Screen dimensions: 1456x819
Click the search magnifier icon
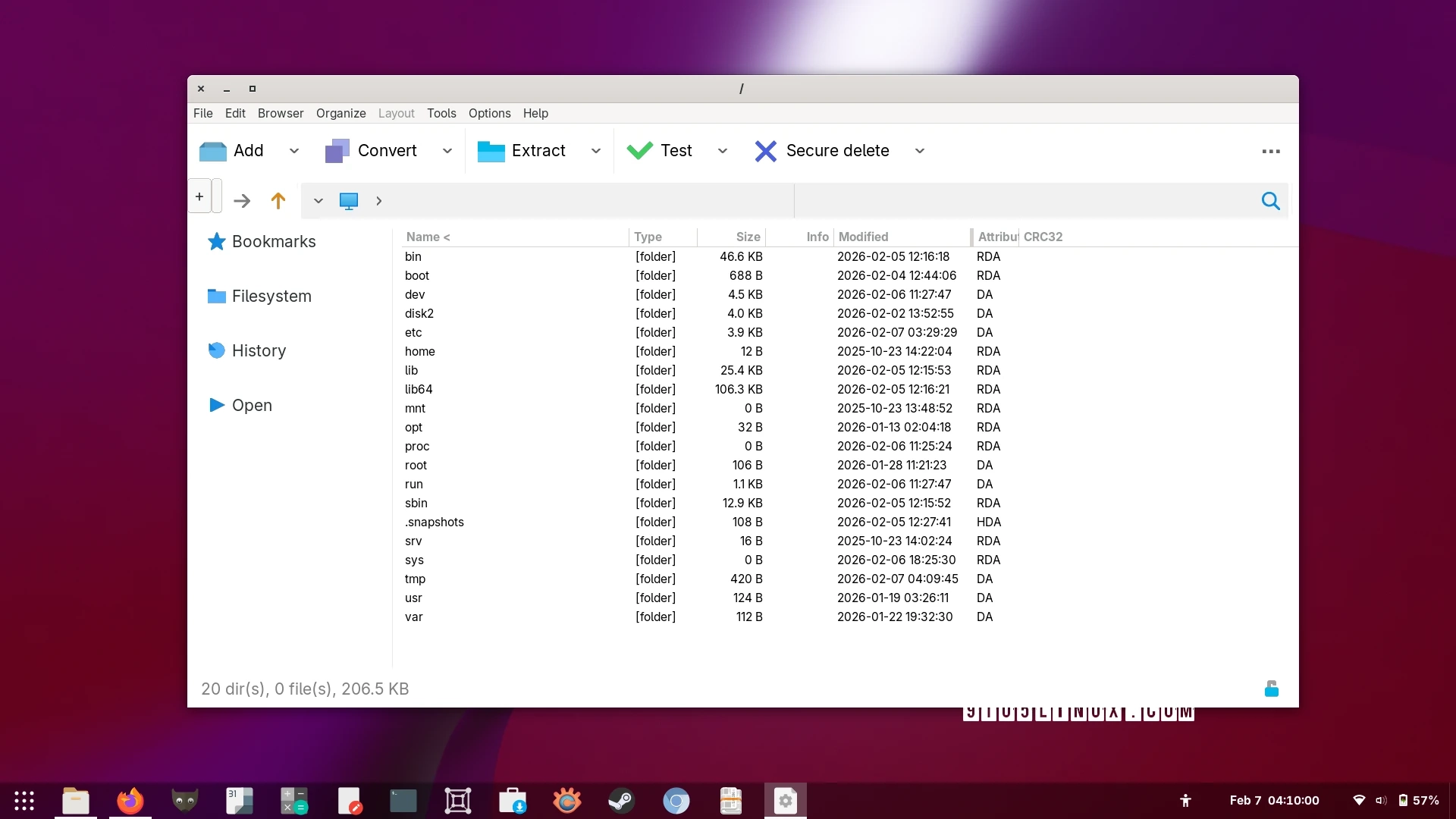[x=1270, y=200]
